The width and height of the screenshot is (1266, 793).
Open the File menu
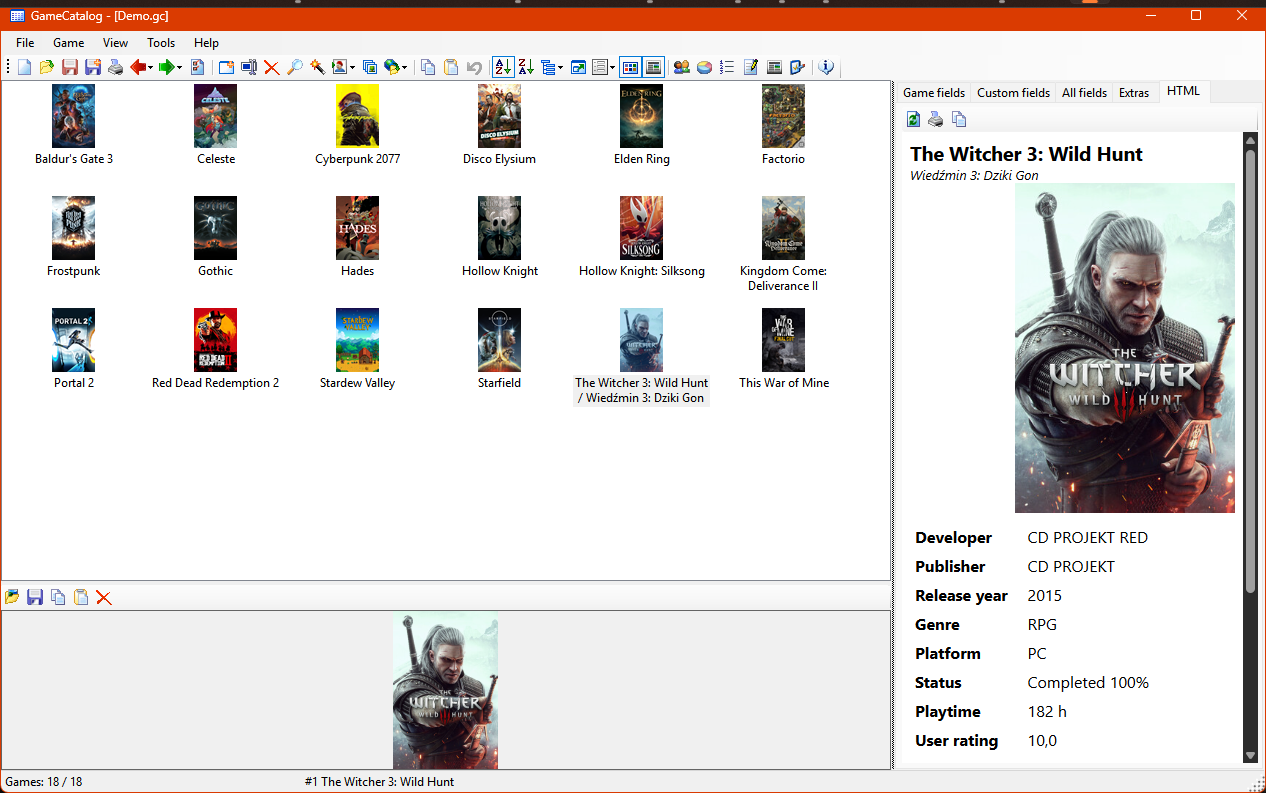[x=25, y=43]
